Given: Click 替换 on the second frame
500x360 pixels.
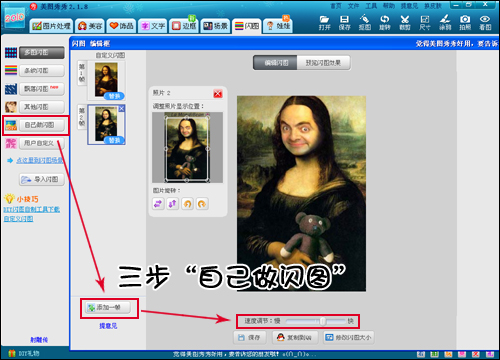Looking at the screenshot, I should 114,140.
